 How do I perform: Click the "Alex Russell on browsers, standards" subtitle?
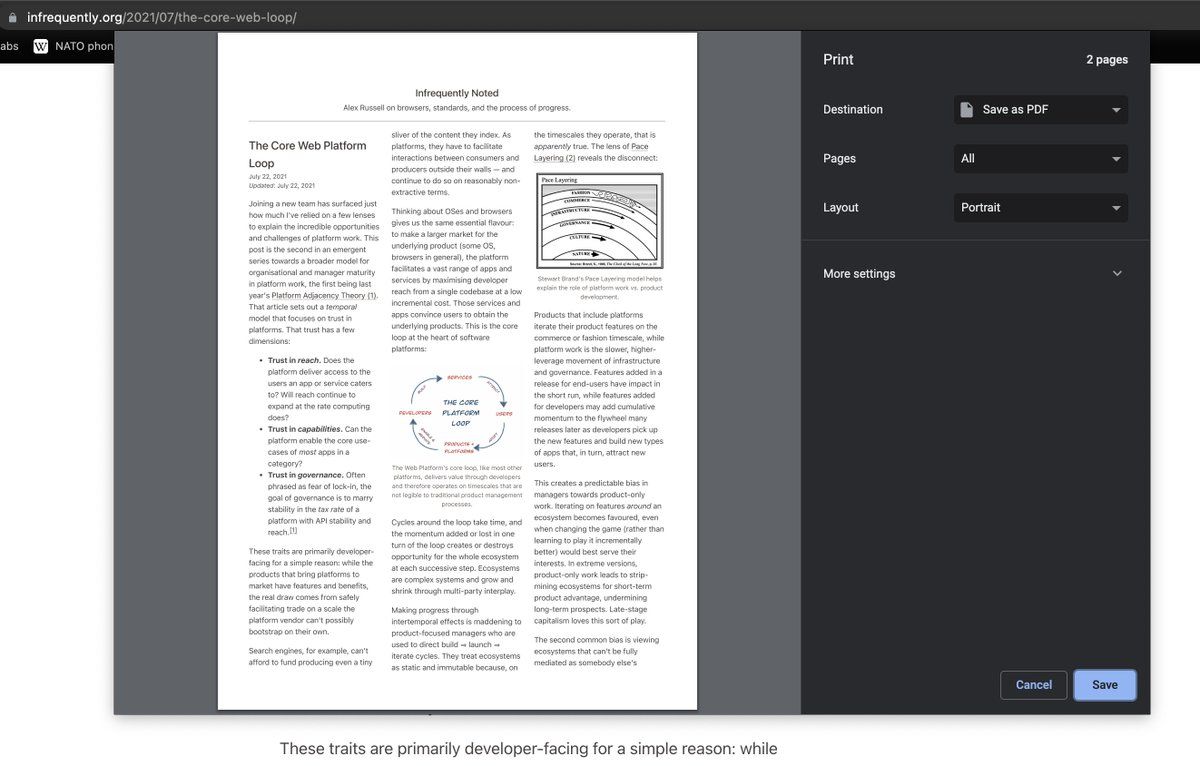pos(457,108)
